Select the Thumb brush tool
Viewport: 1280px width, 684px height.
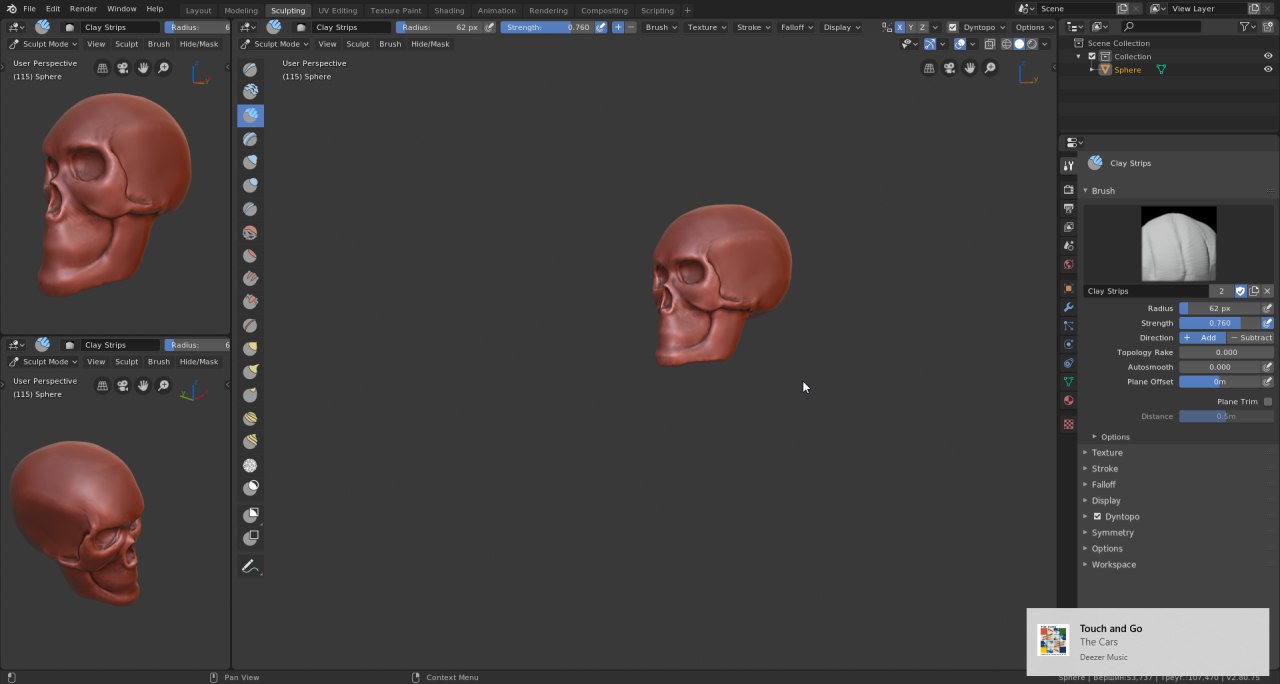click(250, 395)
